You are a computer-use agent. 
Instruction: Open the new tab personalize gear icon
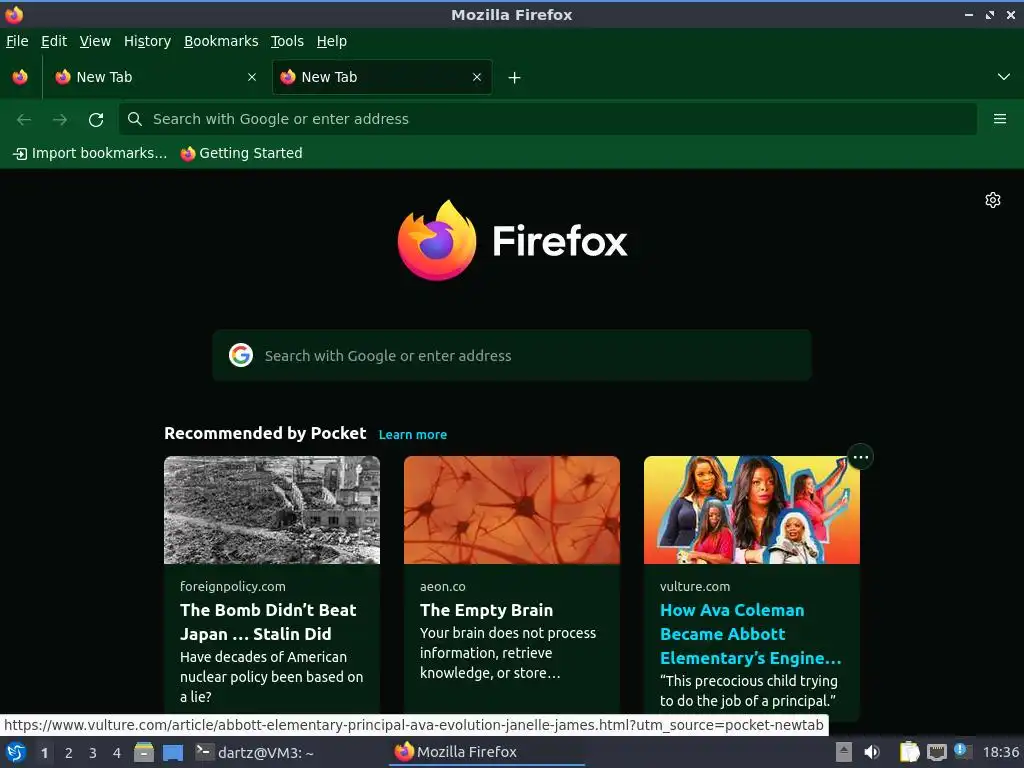(x=993, y=200)
